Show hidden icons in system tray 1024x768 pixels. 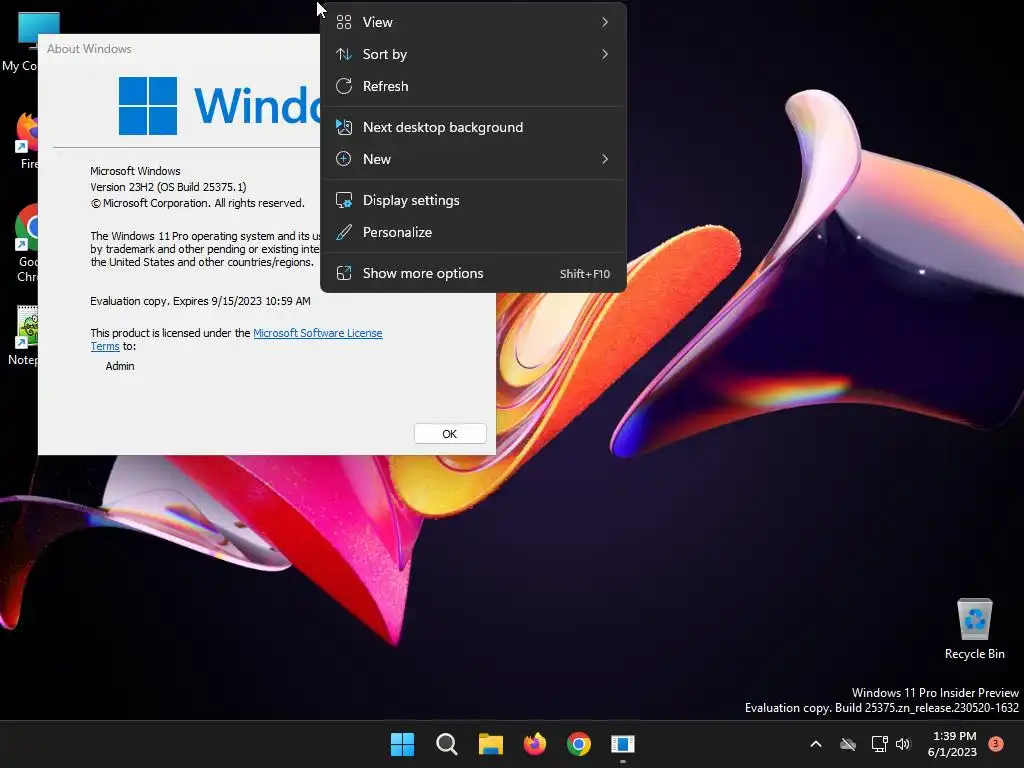pos(816,744)
